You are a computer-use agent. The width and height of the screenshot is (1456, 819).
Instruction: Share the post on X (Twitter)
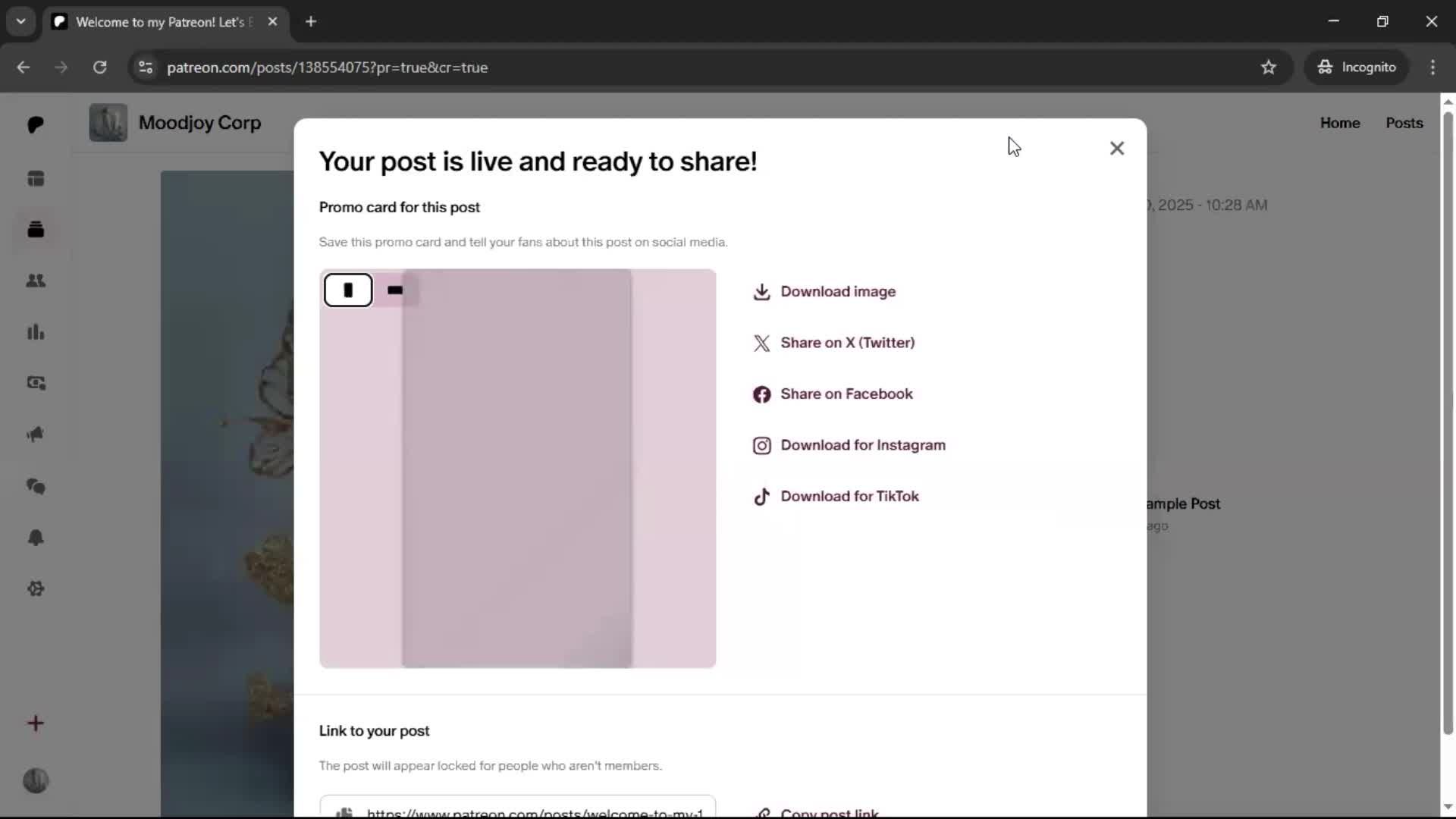coord(833,343)
